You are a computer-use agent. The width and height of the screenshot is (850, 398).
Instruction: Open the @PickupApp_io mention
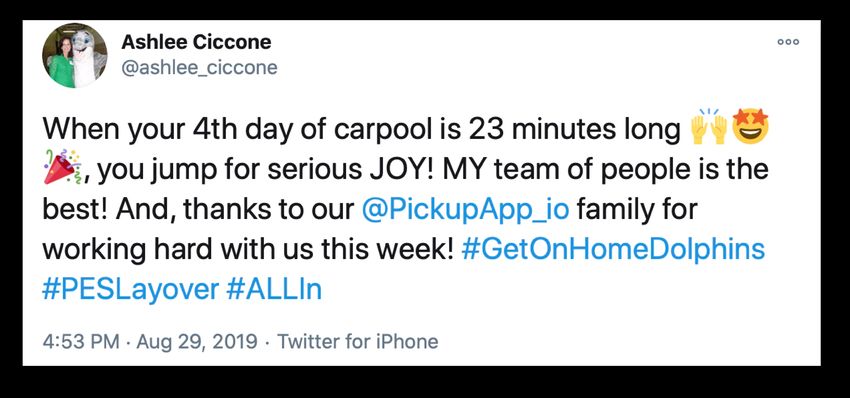465,210
